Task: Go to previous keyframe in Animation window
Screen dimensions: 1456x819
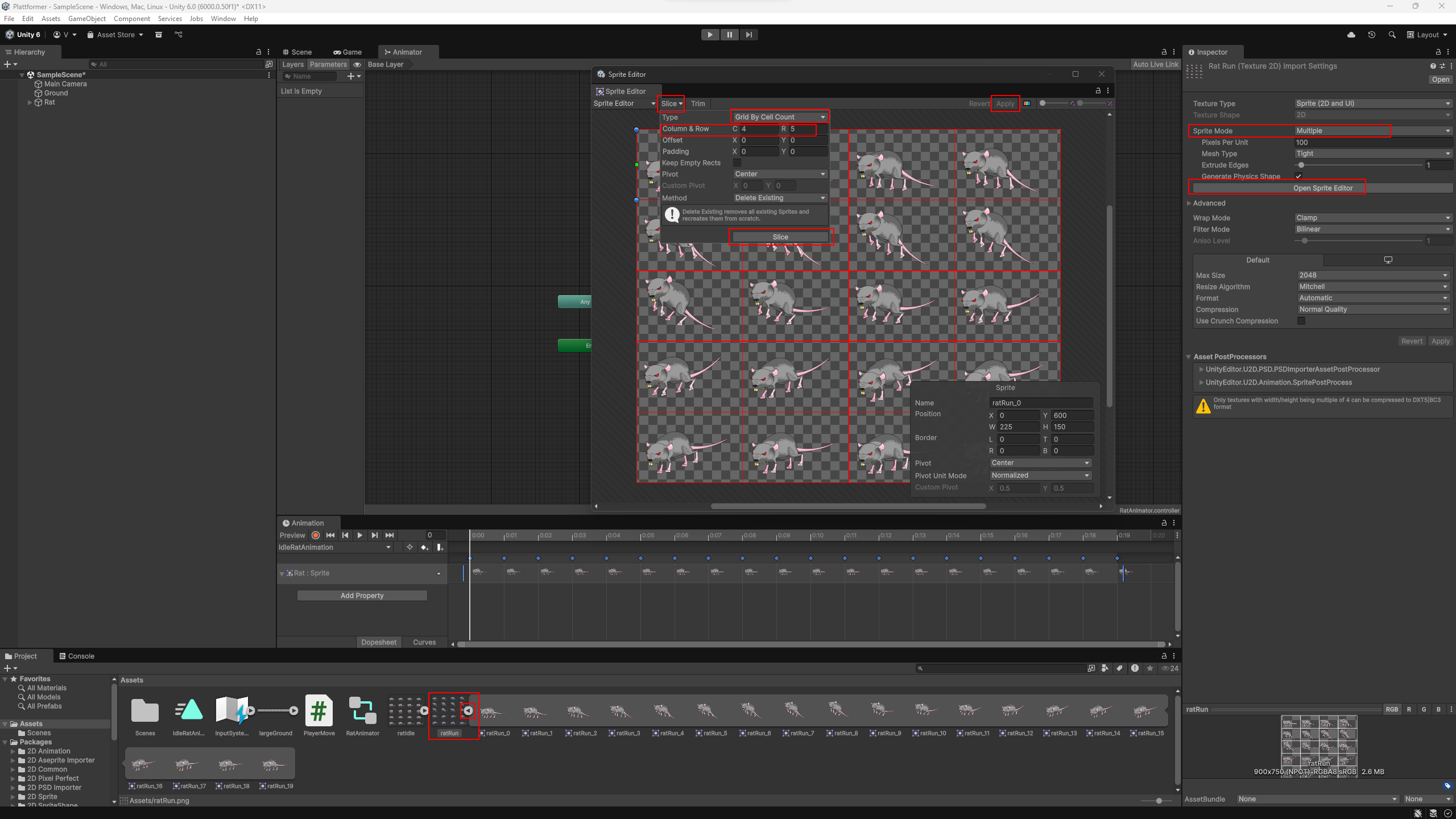Action: (x=345, y=535)
